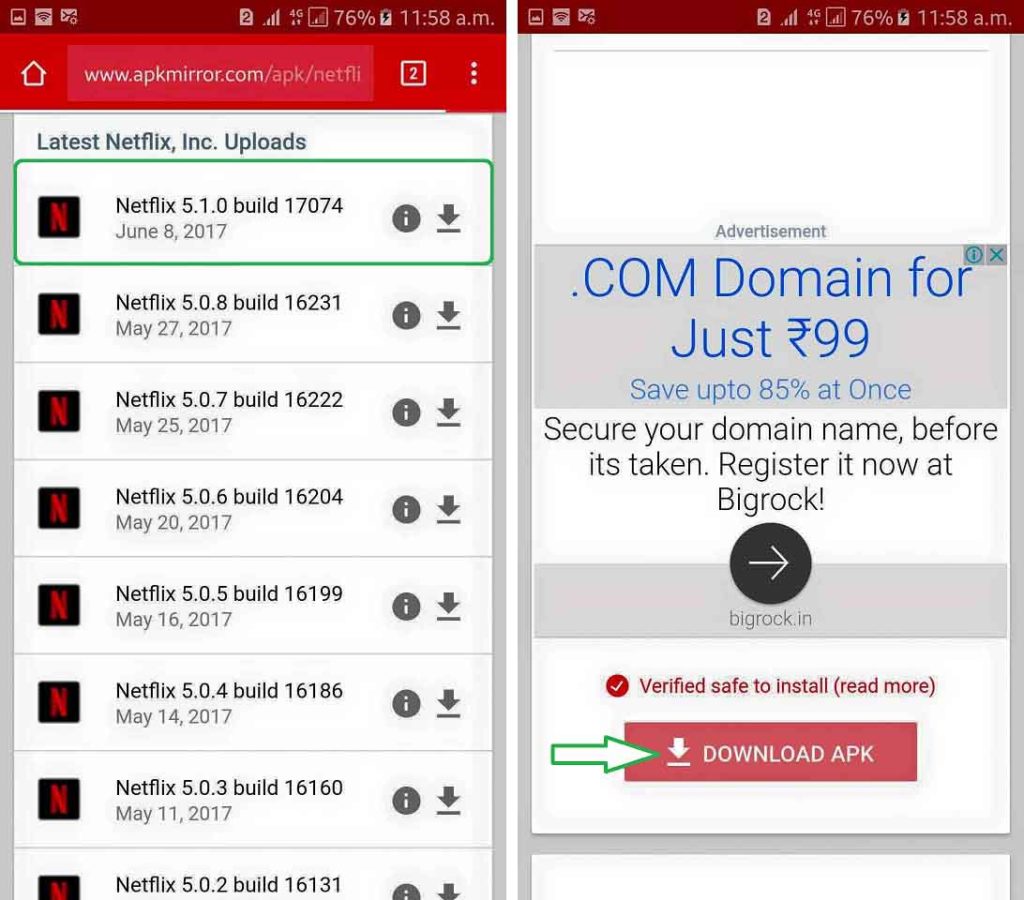
Task: Tap left phone's Wi-Fi status bar icon
Action: 43,17
